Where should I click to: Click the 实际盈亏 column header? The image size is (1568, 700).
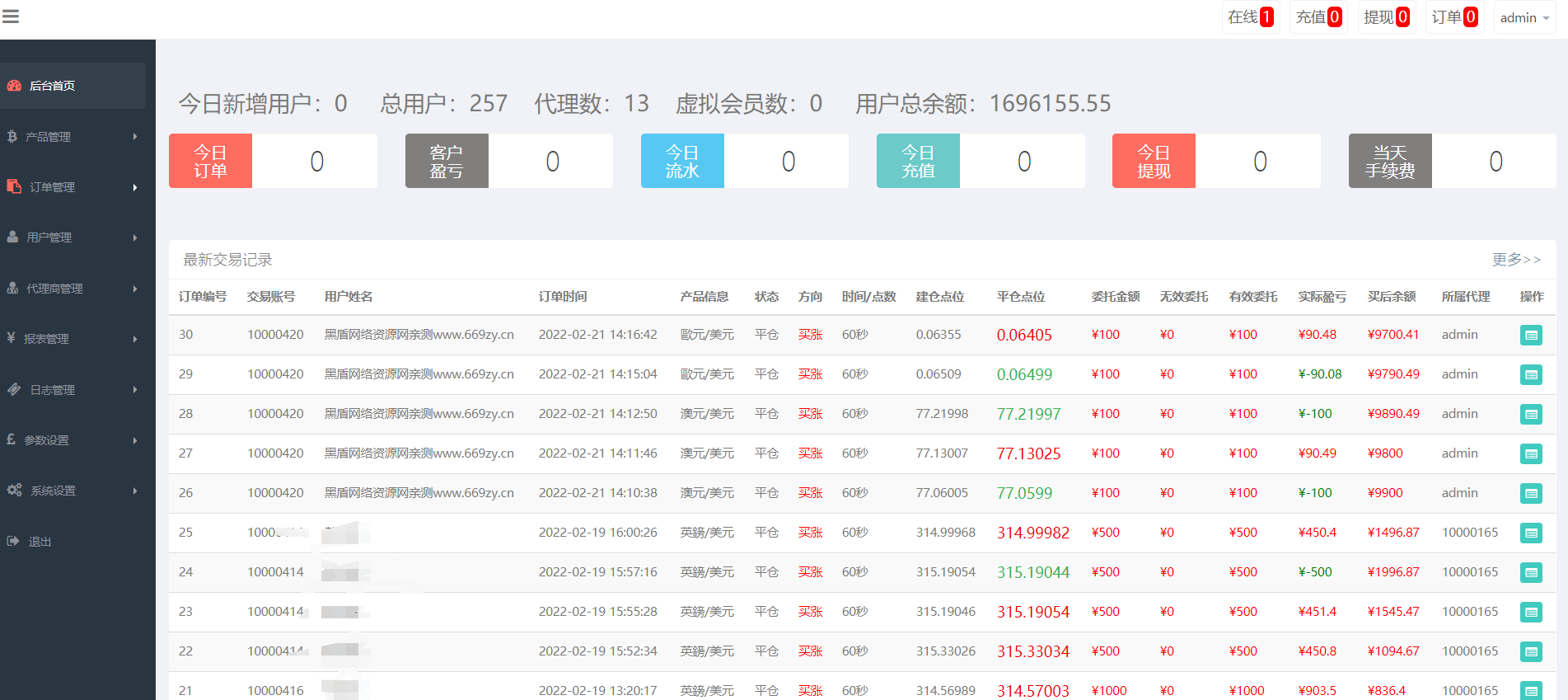point(1322,297)
